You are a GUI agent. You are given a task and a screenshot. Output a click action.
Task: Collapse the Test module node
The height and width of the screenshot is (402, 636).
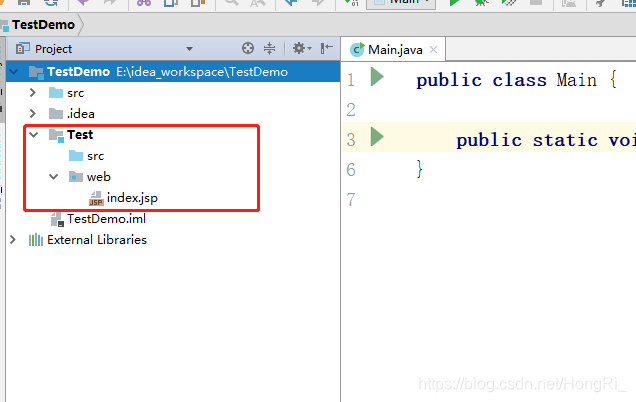[34, 135]
